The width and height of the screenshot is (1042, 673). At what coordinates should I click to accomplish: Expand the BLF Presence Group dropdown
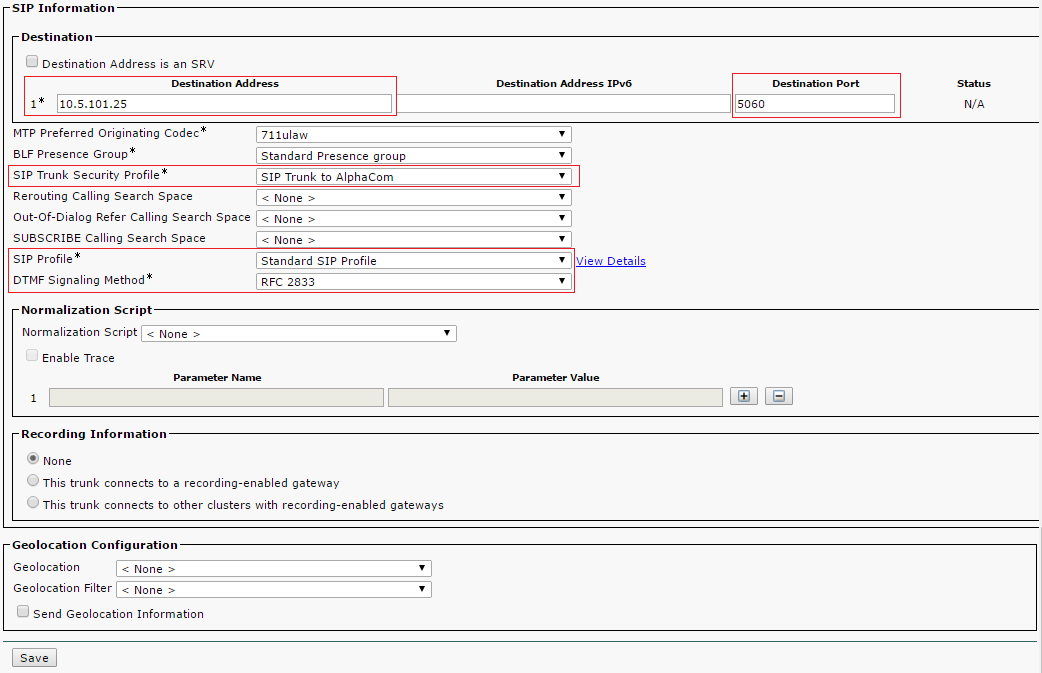click(x=413, y=155)
